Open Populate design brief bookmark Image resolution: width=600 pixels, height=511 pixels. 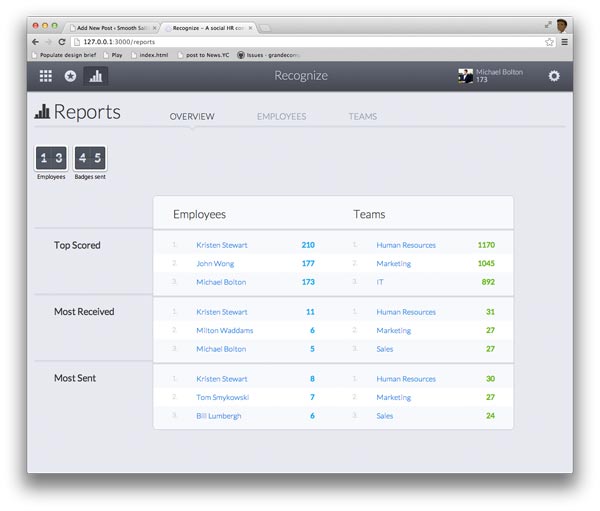pyautogui.click(x=64, y=55)
